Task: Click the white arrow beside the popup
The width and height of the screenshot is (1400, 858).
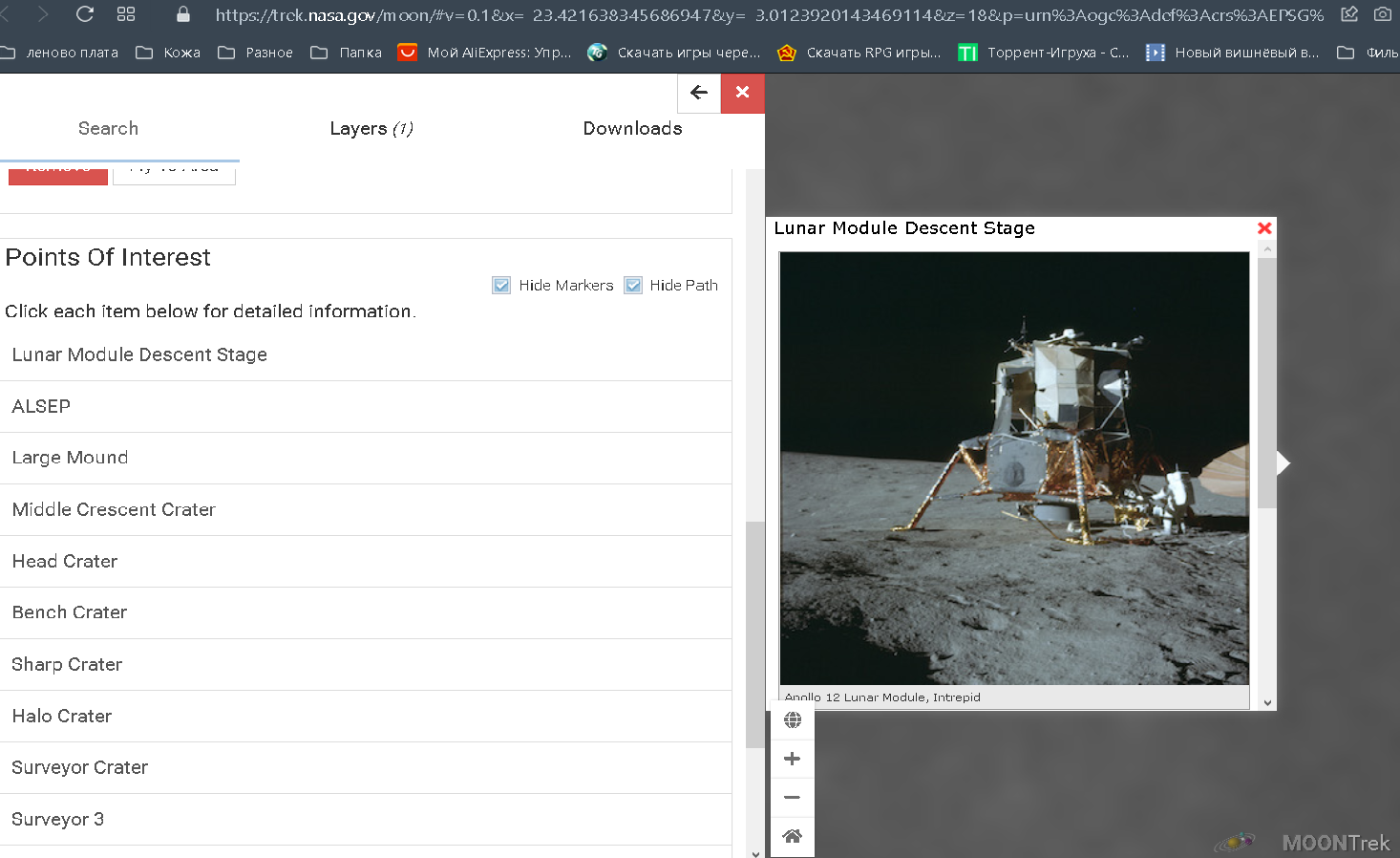Action: pyautogui.click(x=1283, y=463)
